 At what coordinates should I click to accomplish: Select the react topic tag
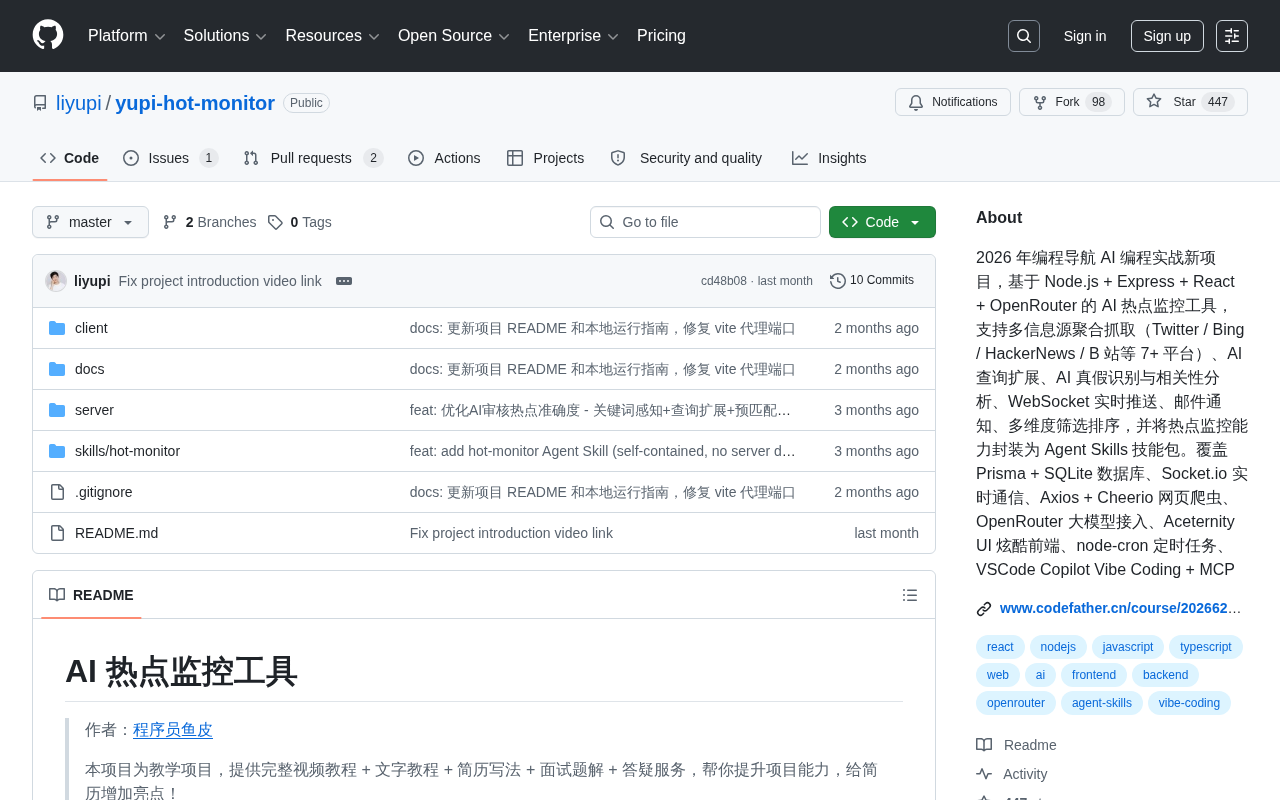point(1000,647)
